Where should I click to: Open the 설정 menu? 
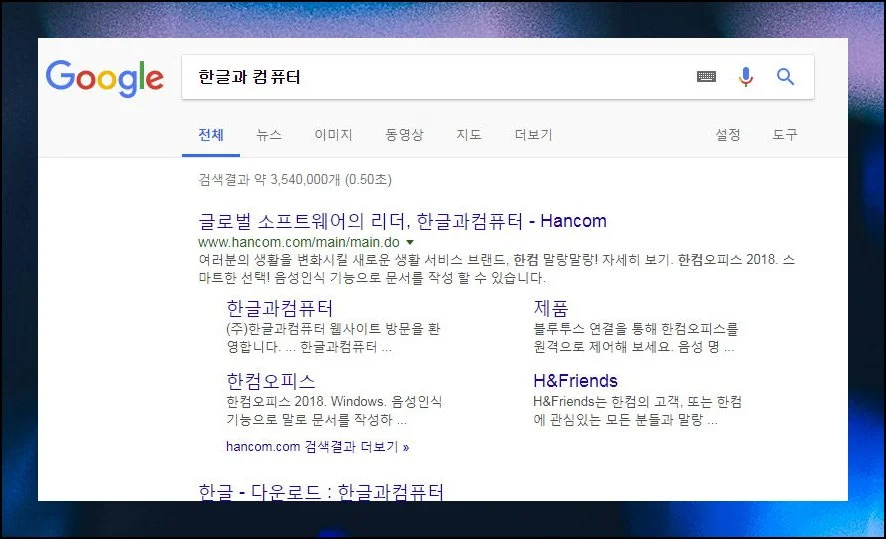pos(727,135)
